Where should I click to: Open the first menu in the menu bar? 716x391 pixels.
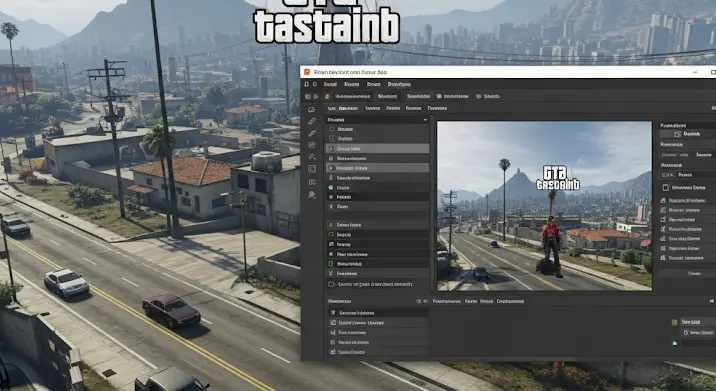pos(330,84)
